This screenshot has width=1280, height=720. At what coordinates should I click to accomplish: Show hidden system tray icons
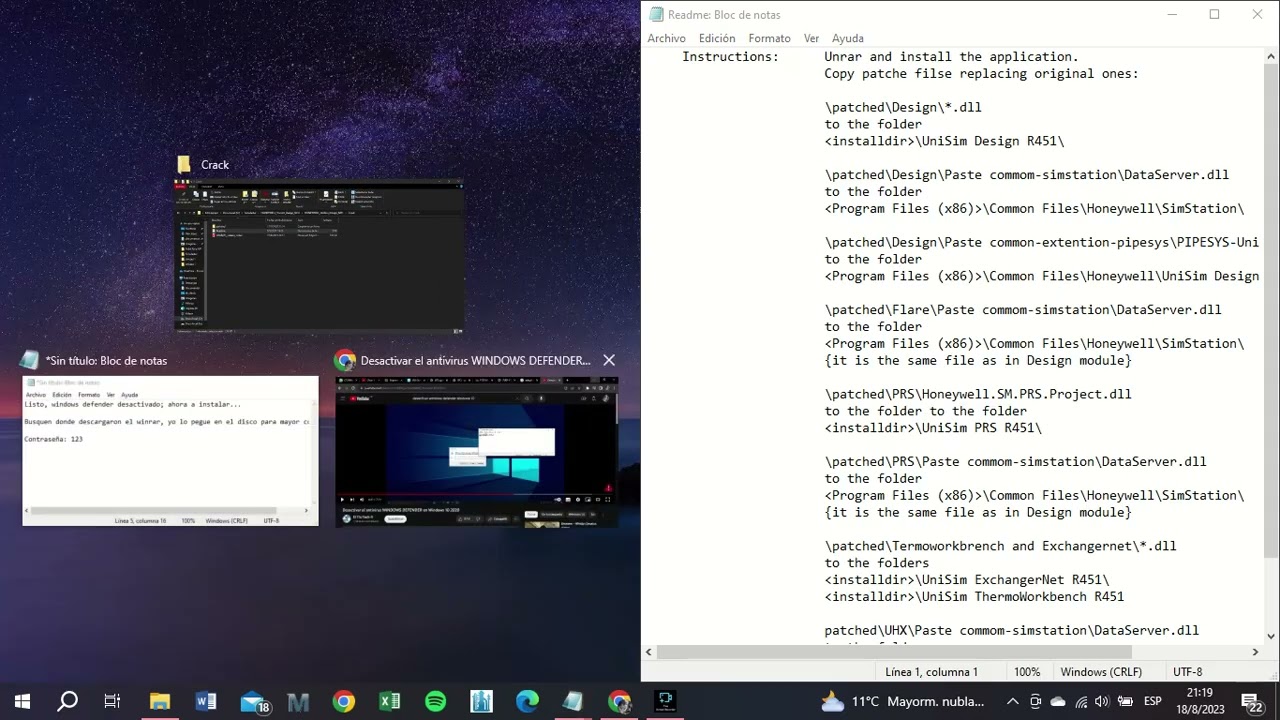(x=1012, y=701)
